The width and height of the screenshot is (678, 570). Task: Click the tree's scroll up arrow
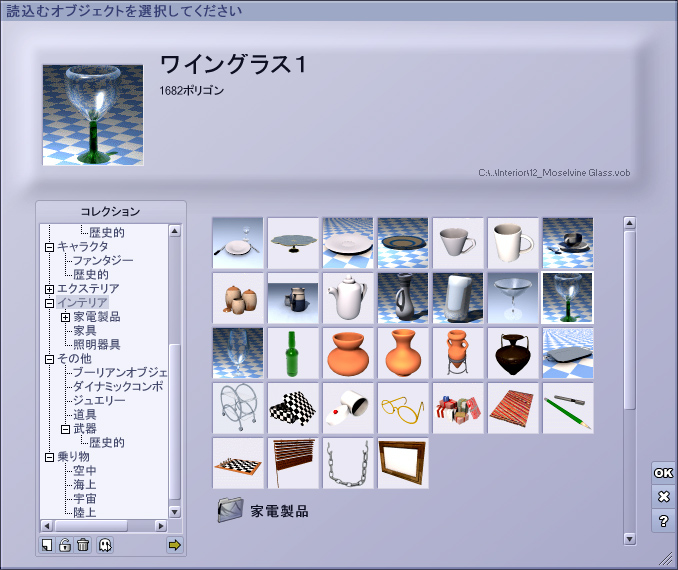click(x=175, y=231)
